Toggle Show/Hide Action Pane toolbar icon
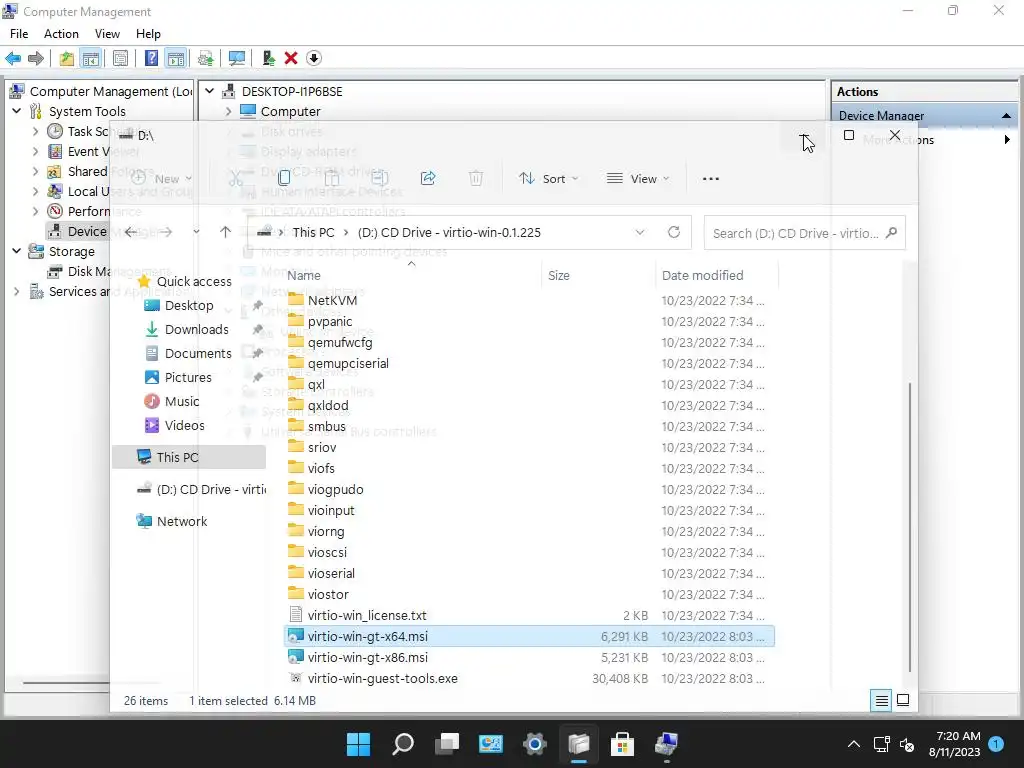Image resolution: width=1024 pixels, height=768 pixels. point(176,58)
